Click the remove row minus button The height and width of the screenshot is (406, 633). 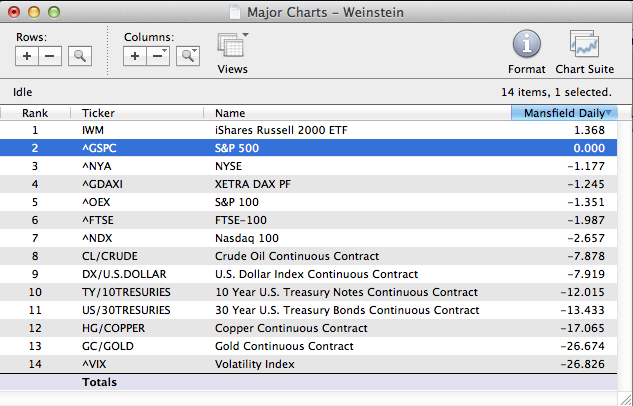click(48, 57)
